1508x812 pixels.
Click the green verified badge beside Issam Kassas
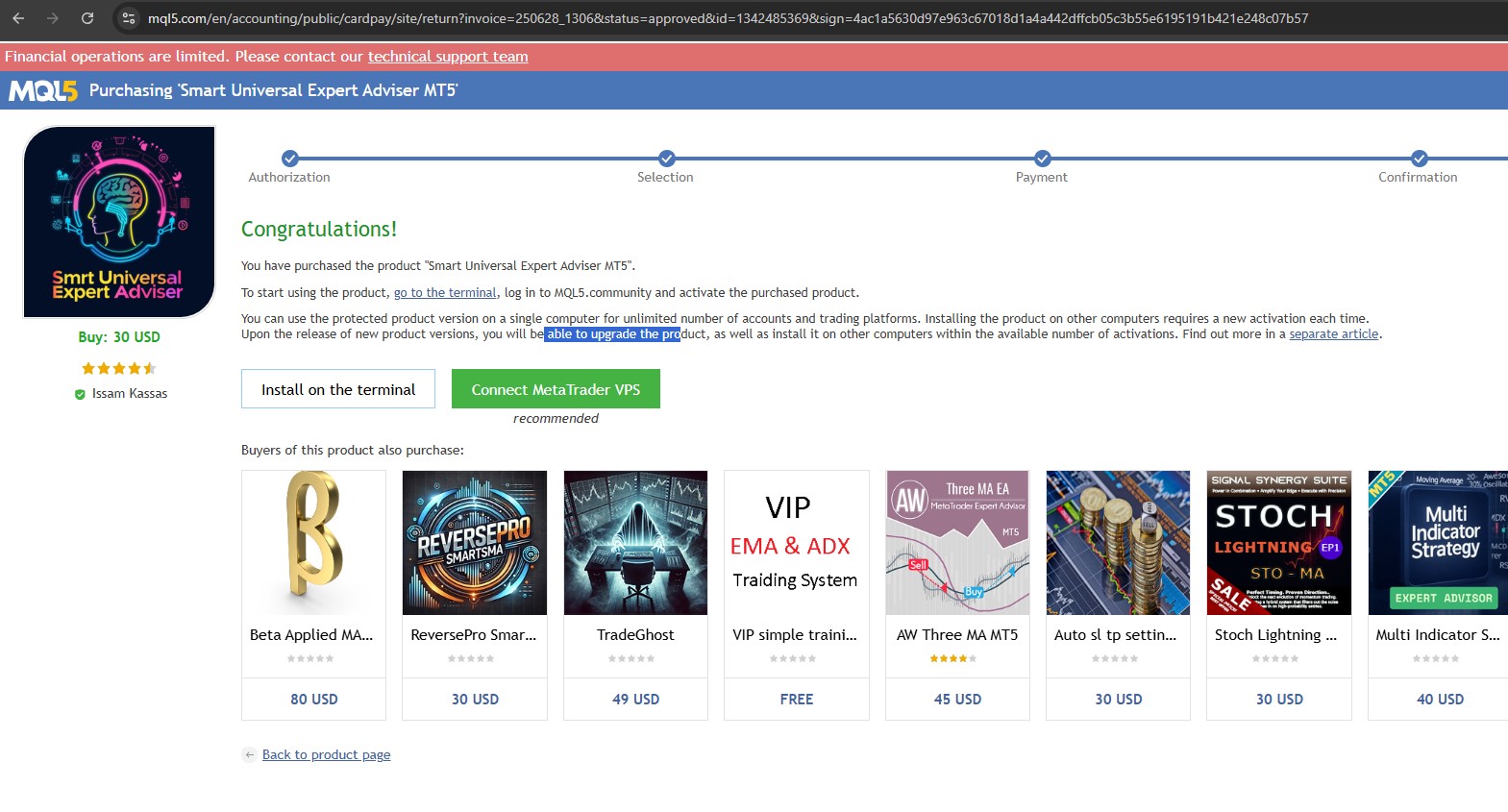pos(80,394)
